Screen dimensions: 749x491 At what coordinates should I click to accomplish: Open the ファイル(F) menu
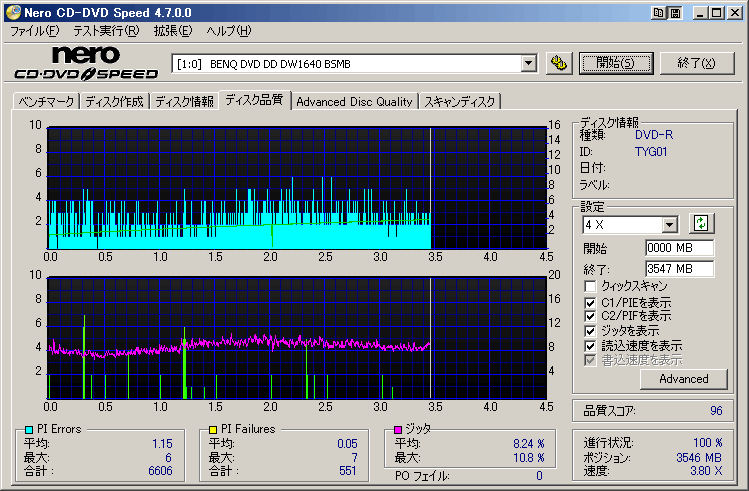[x=34, y=32]
